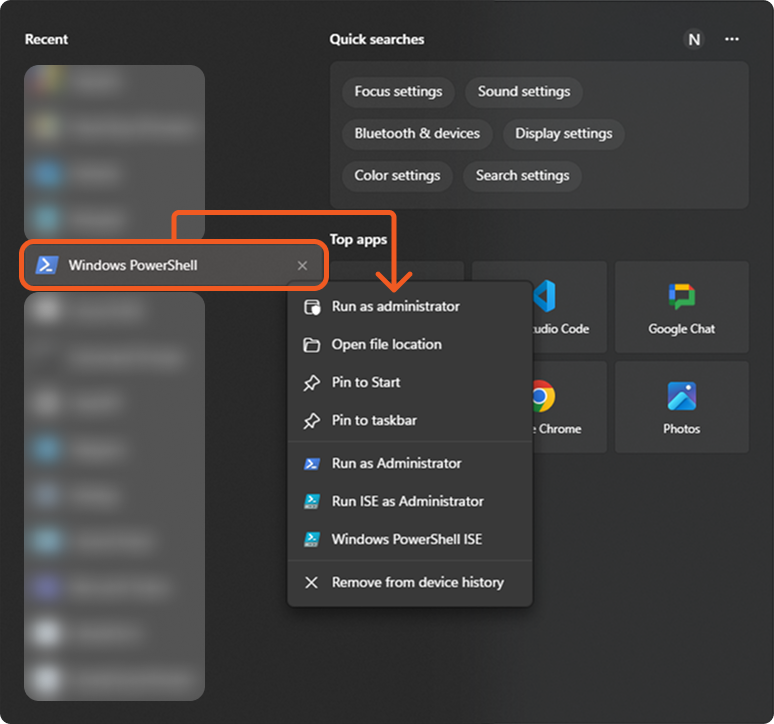Click Remove from device history
The width and height of the screenshot is (774, 724).
click(417, 582)
